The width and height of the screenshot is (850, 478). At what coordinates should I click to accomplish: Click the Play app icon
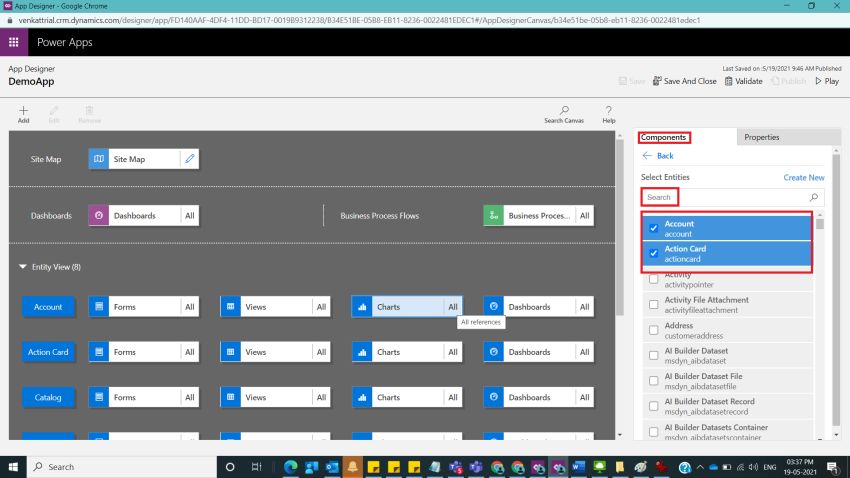(x=819, y=81)
